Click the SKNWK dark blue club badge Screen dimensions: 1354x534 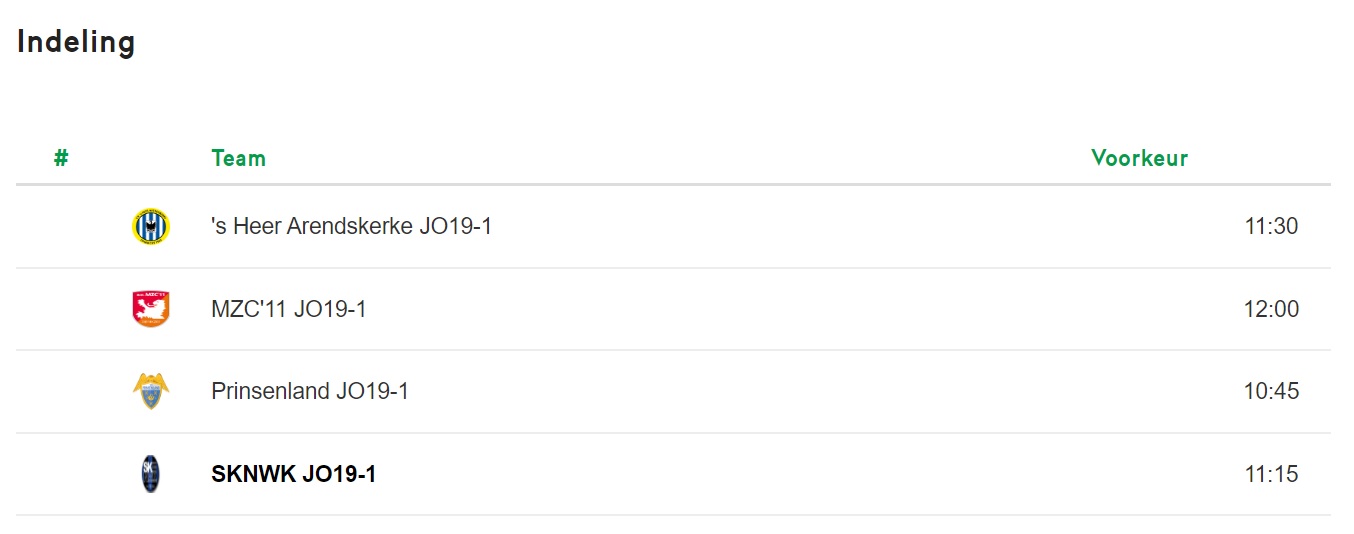(x=151, y=474)
